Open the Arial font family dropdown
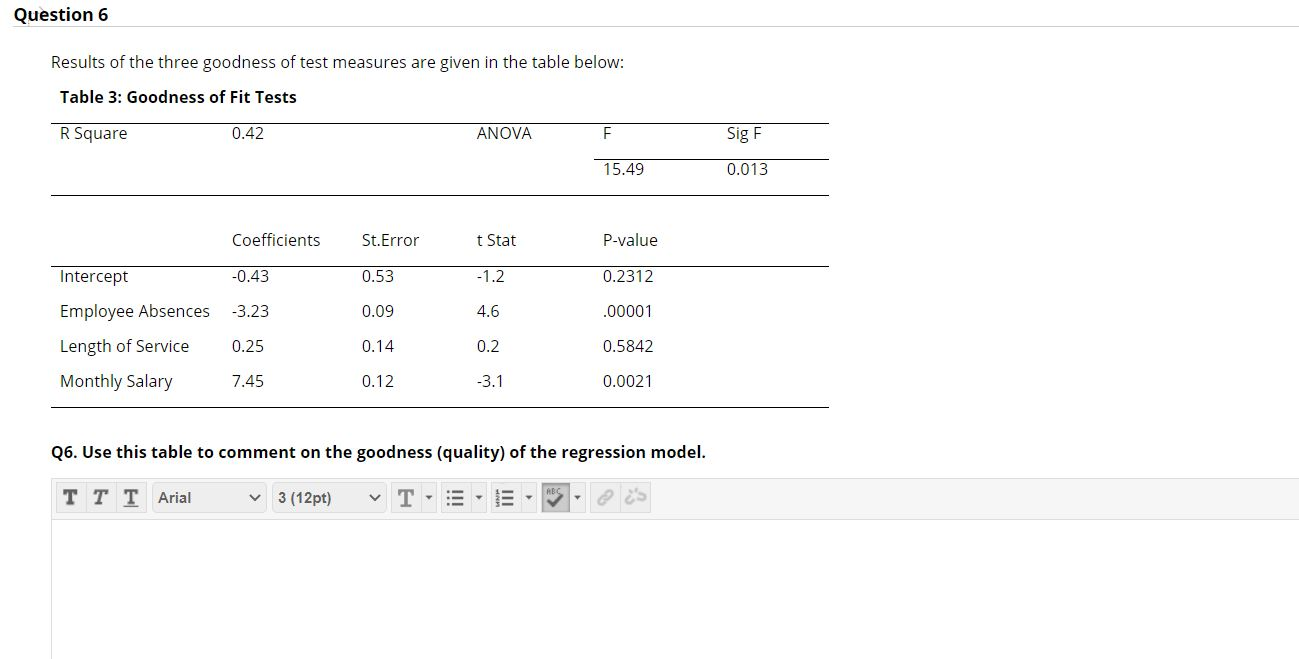1299x659 pixels. (x=209, y=497)
